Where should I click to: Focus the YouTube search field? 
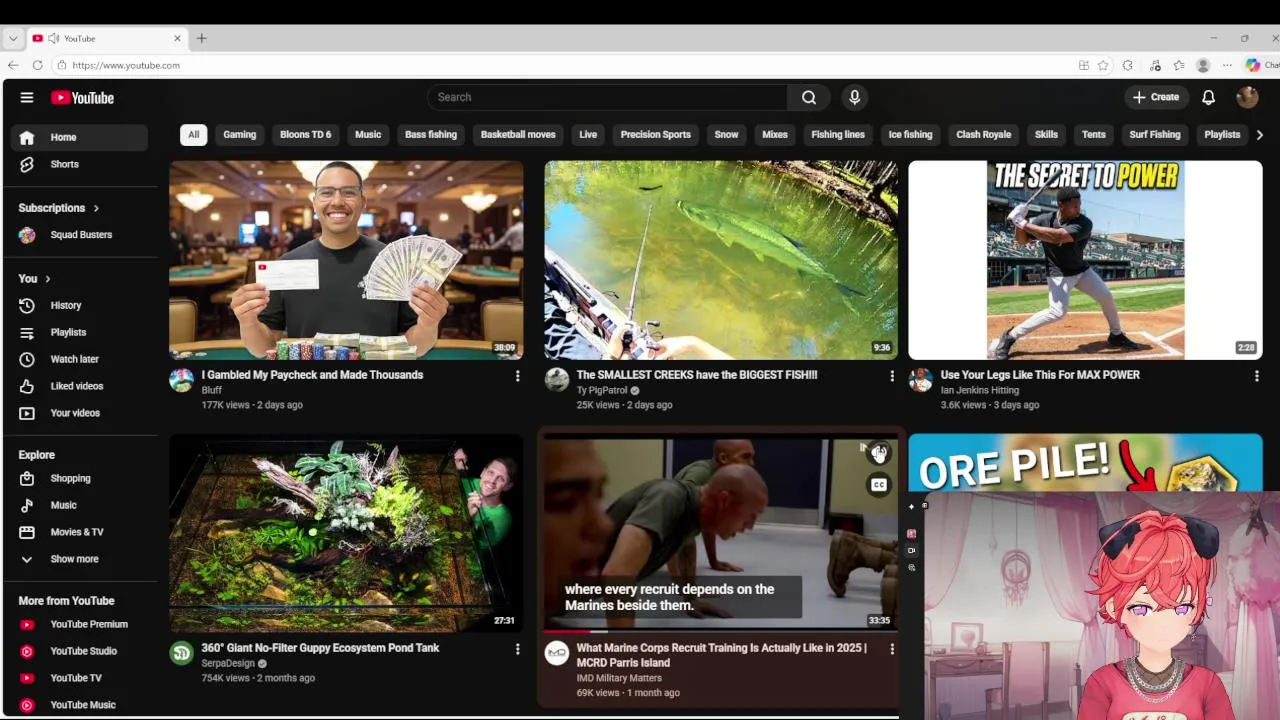click(607, 97)
